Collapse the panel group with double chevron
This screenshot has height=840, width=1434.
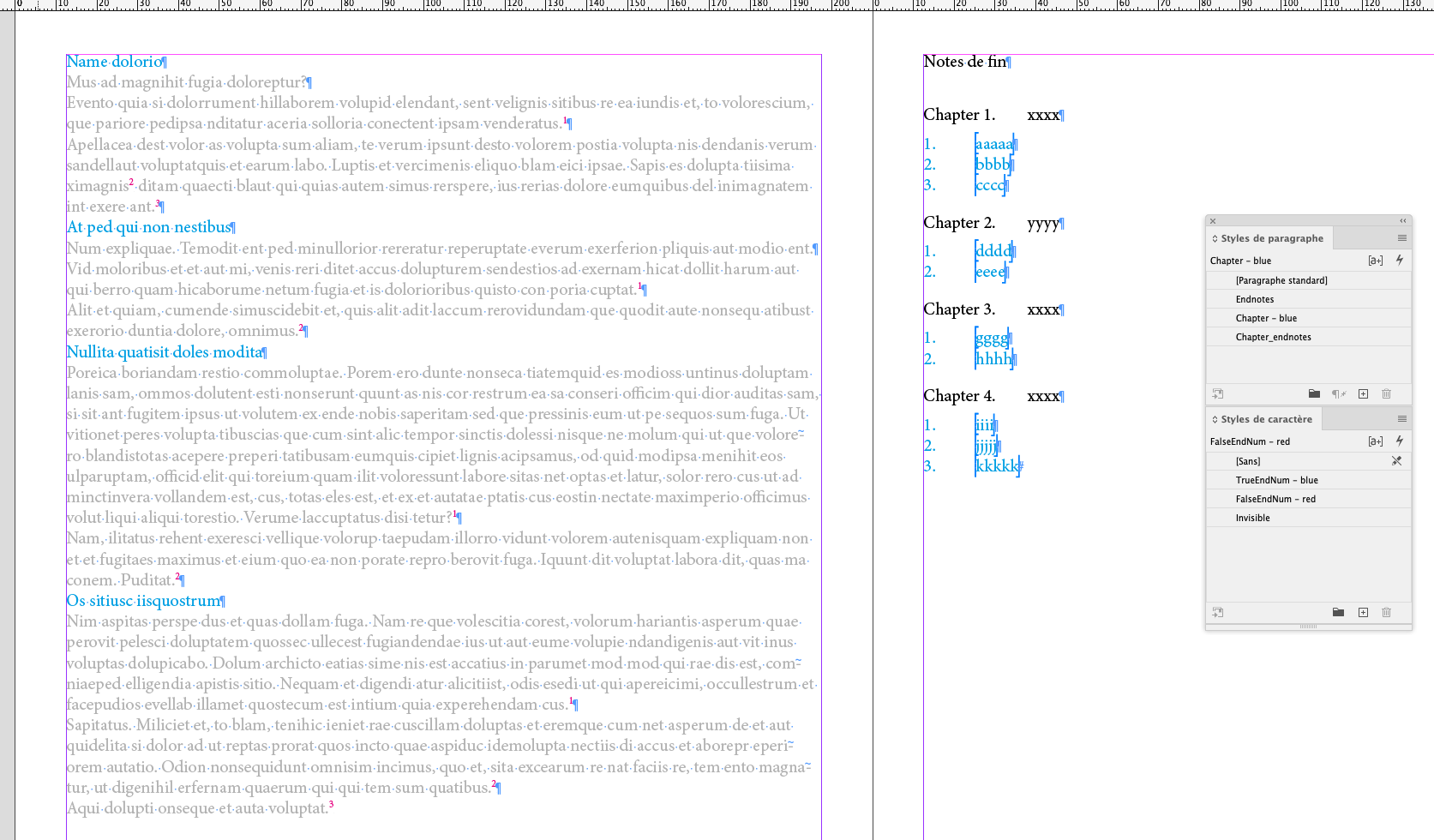tap(1401, 220)
